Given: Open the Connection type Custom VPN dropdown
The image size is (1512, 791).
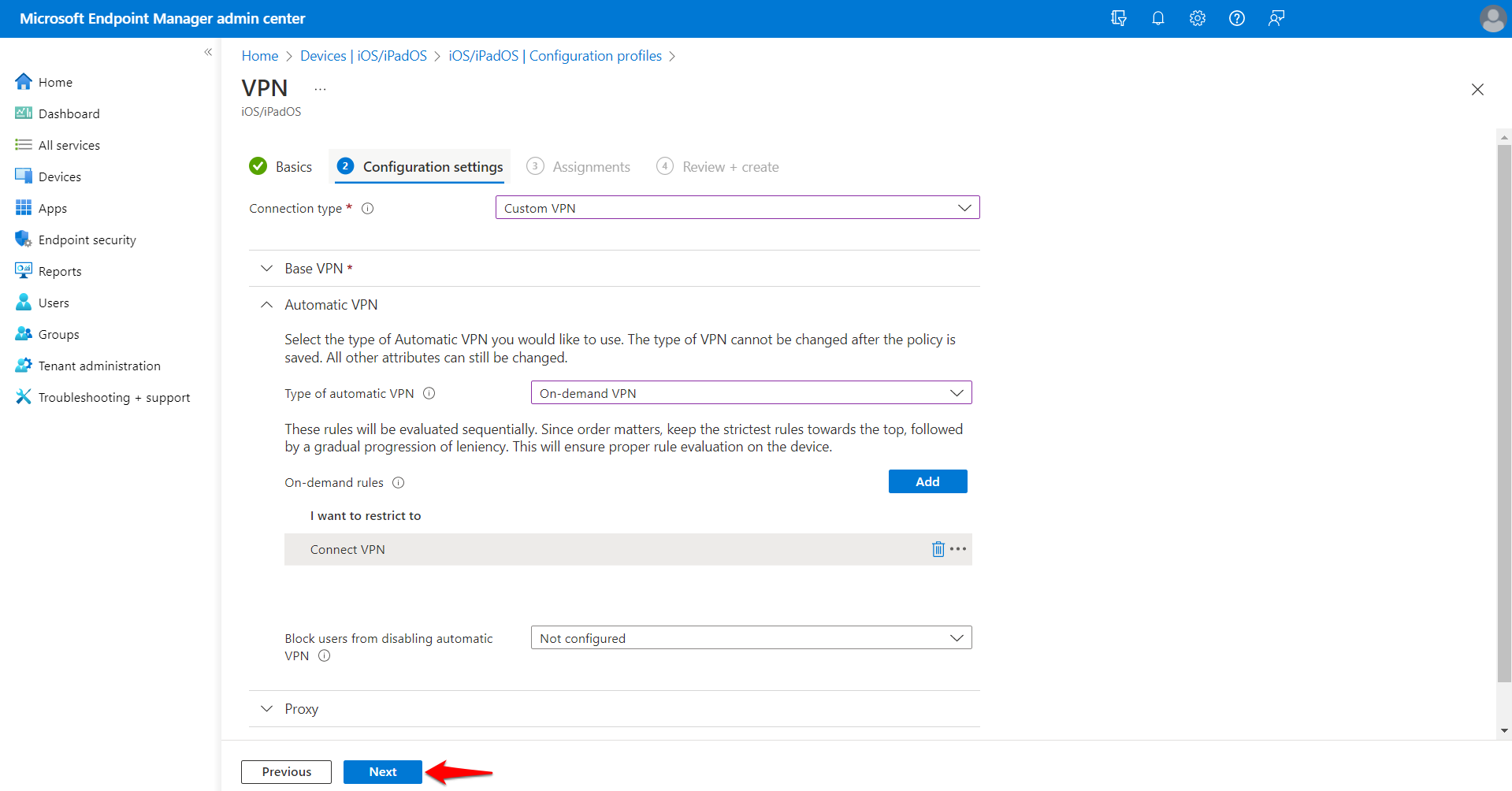Looking at the screenshot, I should (x=737, y=208).
